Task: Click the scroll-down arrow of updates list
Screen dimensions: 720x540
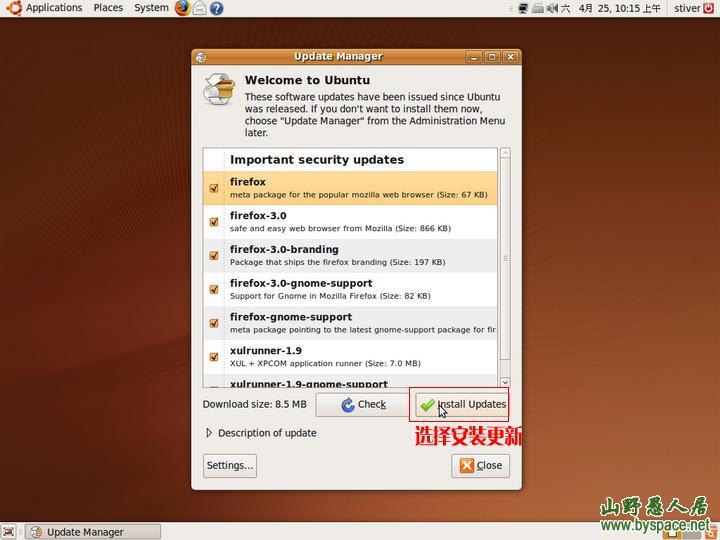Action: [x=505, y=382]
